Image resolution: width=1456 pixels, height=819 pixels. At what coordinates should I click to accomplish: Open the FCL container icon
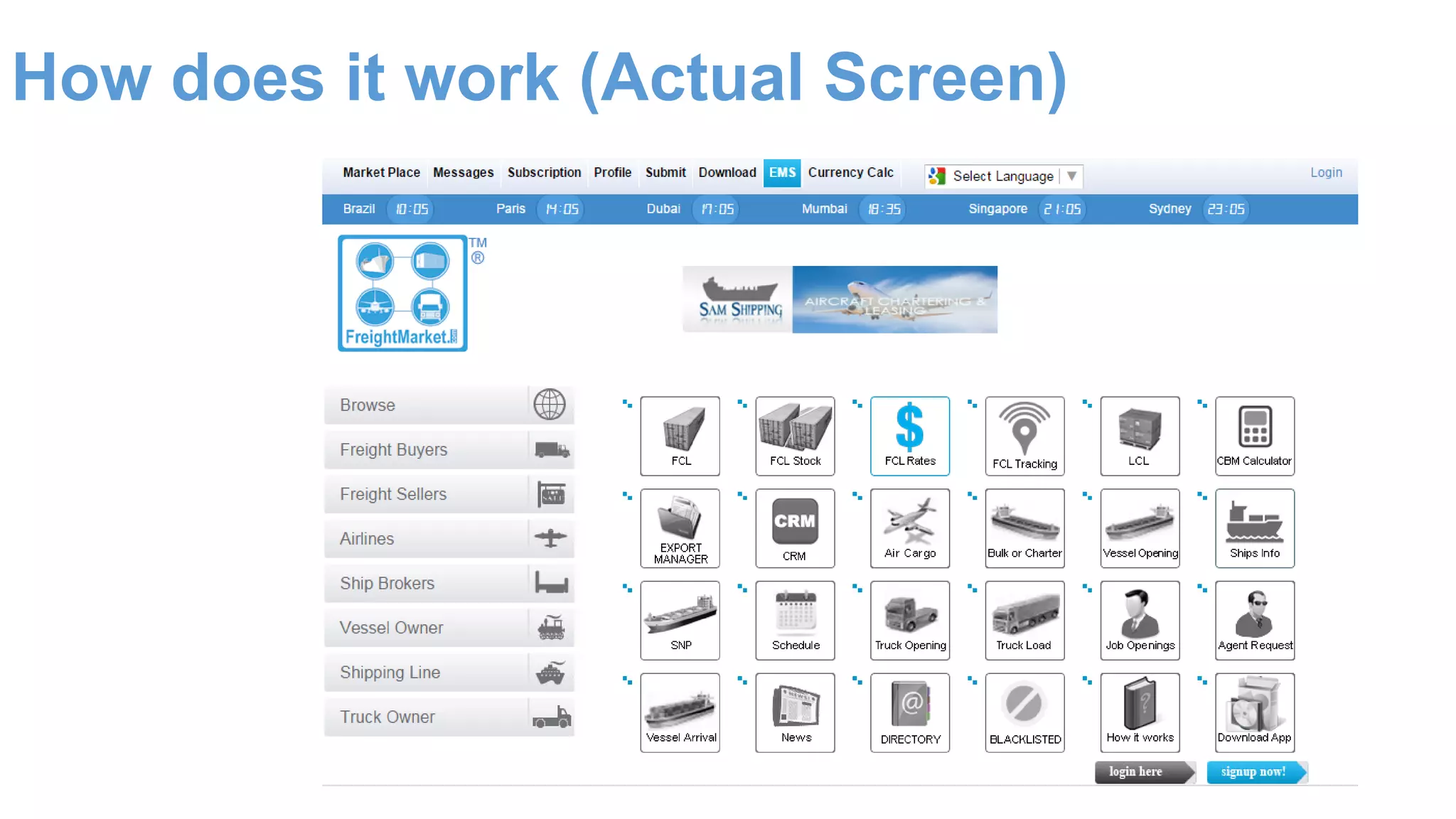pyautogui.click(x=680, y=436)
